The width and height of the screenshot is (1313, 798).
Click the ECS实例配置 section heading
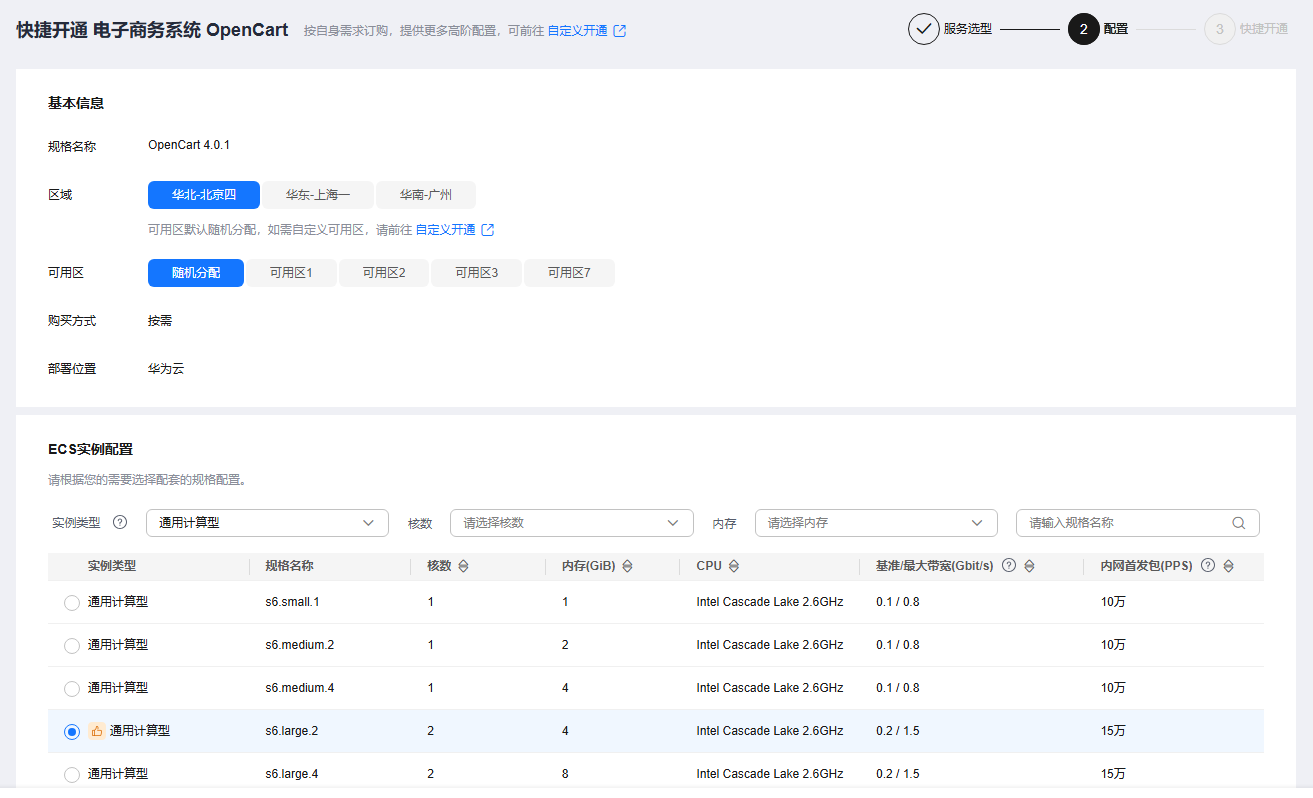coord(90,449)
